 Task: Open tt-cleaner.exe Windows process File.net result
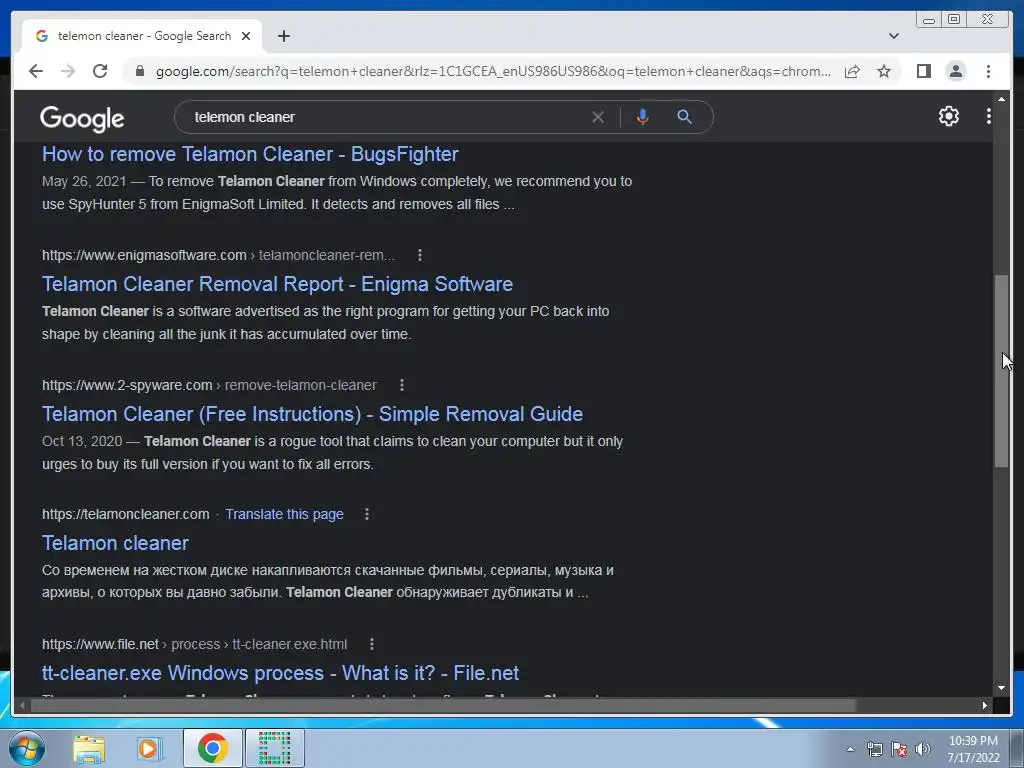(280, 673)
